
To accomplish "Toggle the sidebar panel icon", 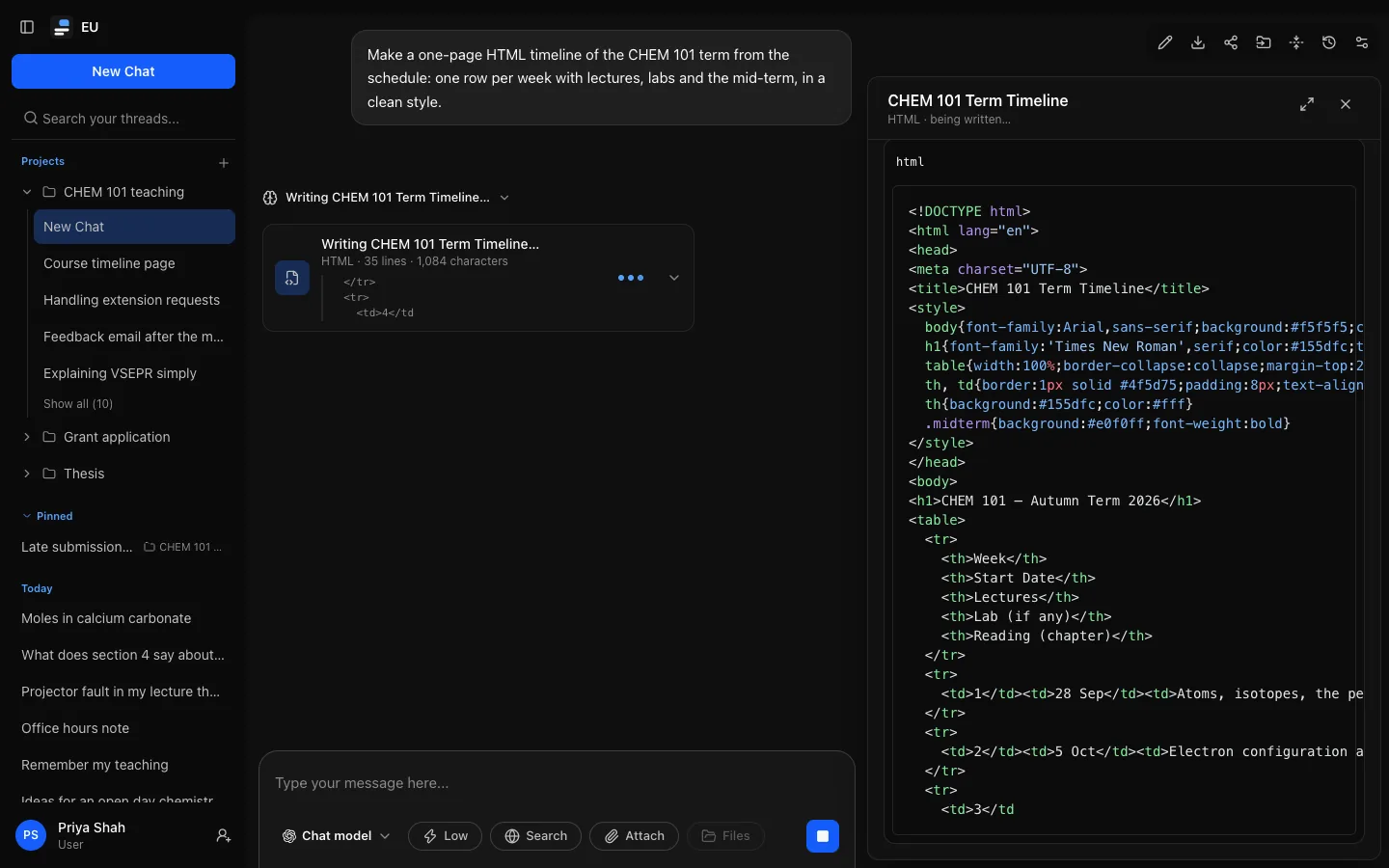I will coord(27,27).
